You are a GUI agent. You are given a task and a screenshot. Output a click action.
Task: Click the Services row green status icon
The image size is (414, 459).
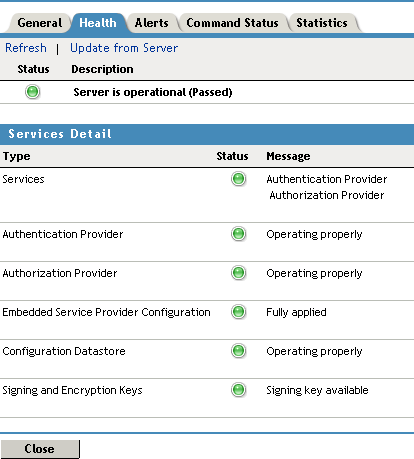point(238,179)
